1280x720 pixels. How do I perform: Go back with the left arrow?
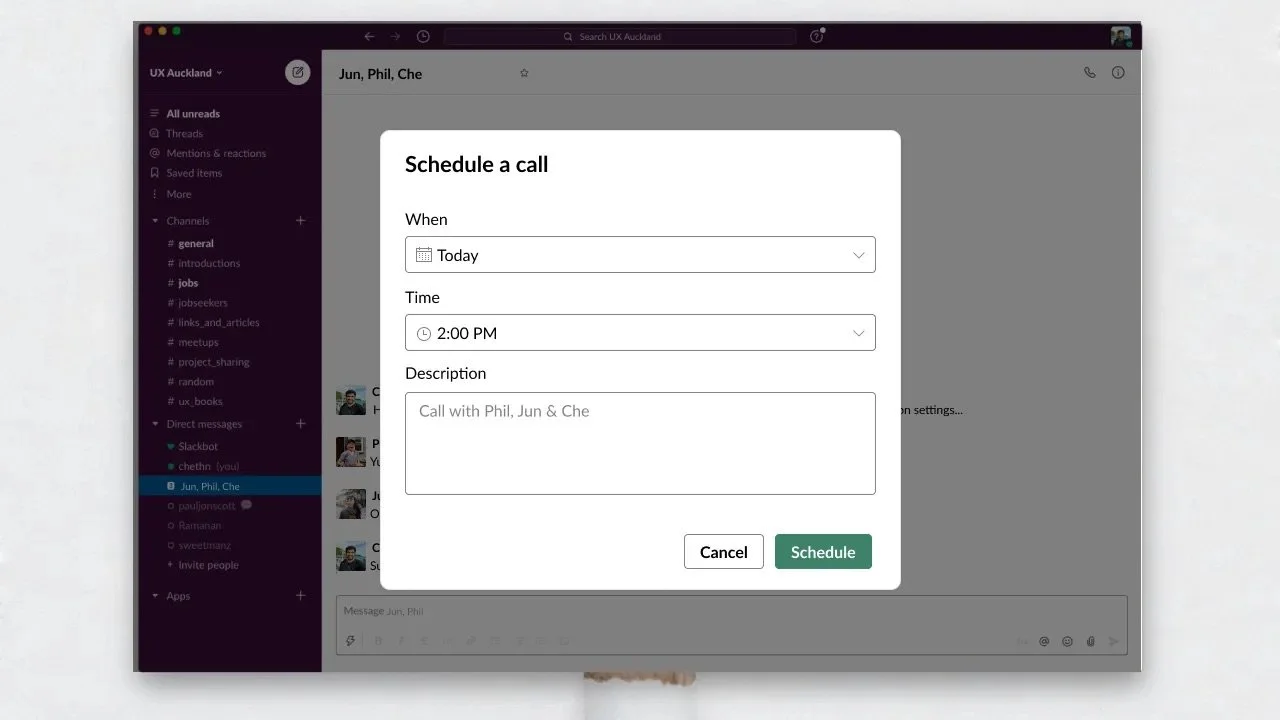point(369,36)
